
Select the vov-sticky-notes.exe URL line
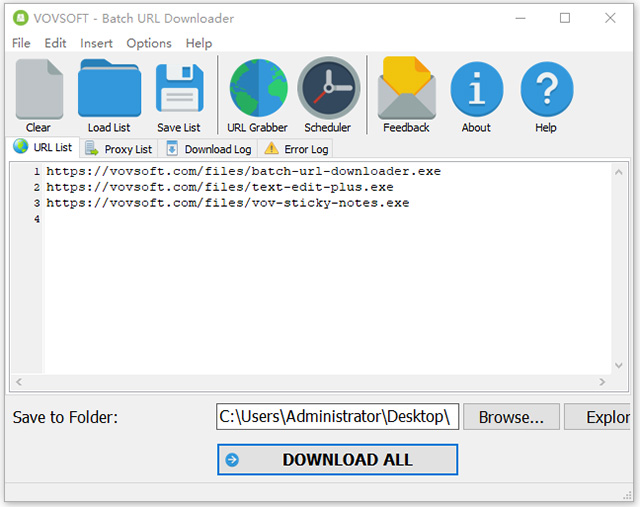point(228,203)
